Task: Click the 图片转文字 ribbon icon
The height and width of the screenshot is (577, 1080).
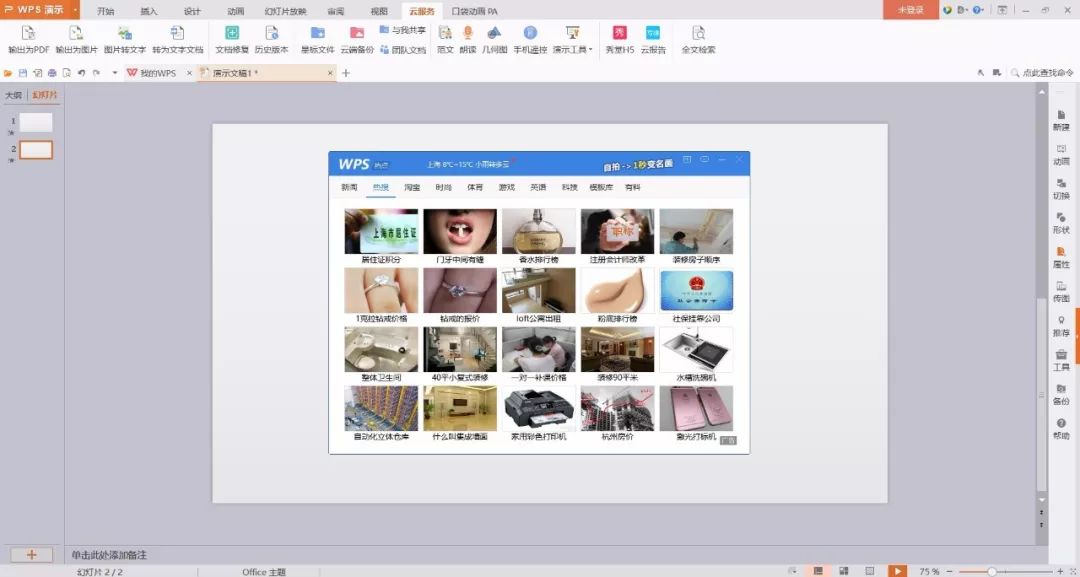Action: coord(125,38)
